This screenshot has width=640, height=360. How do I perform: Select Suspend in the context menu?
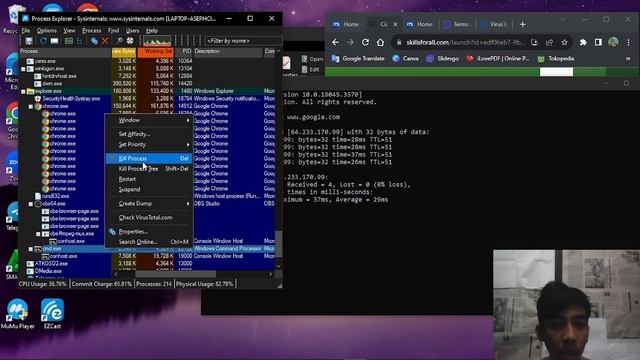149,189
